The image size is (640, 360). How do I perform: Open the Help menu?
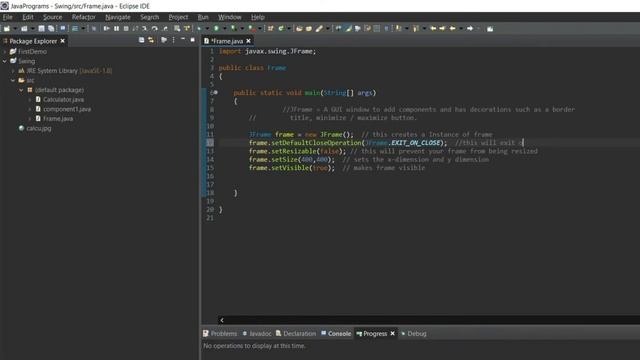pyautogui.click(x=258, y=17)
